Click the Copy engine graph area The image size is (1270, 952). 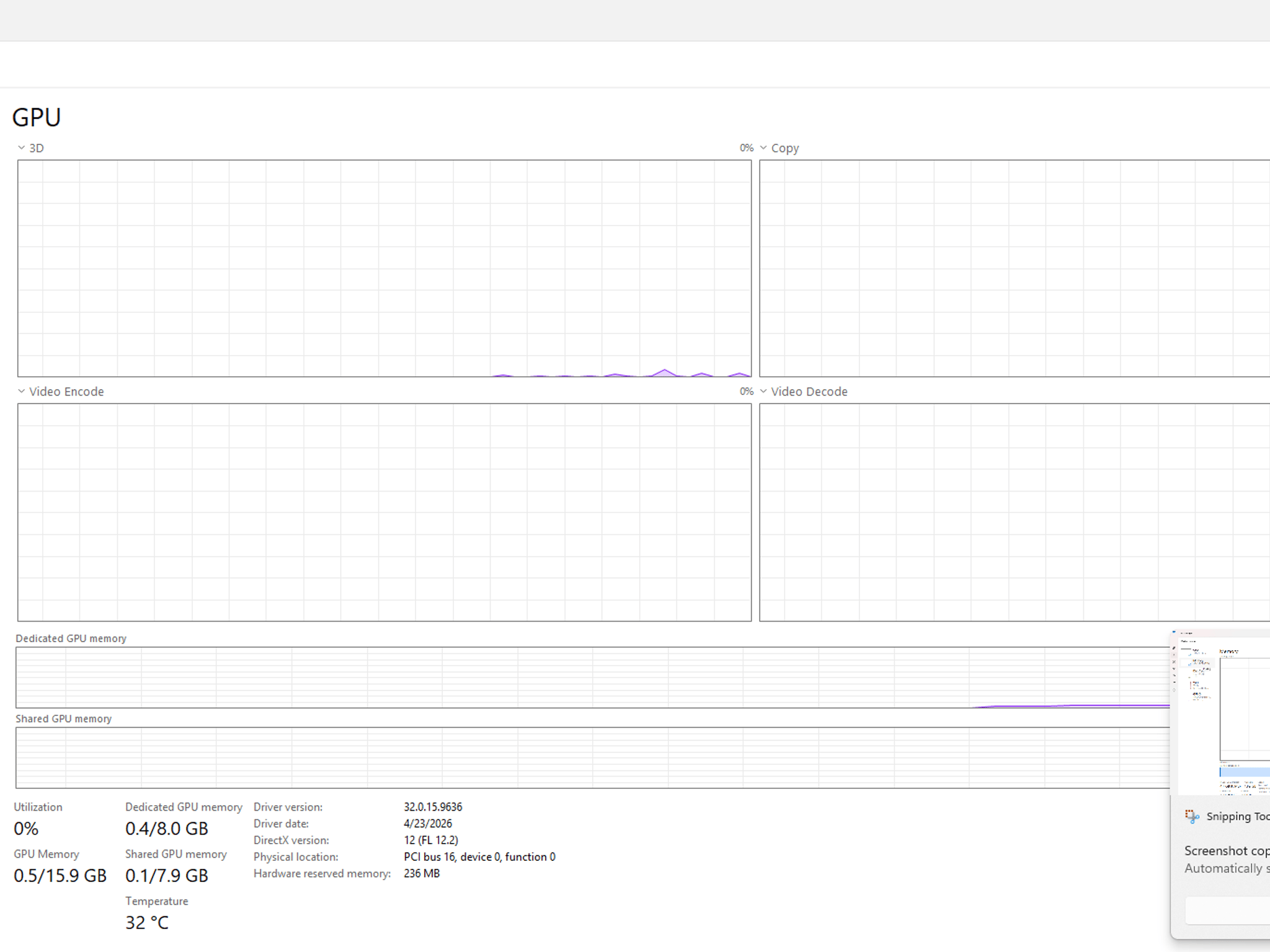[1015, 268]
